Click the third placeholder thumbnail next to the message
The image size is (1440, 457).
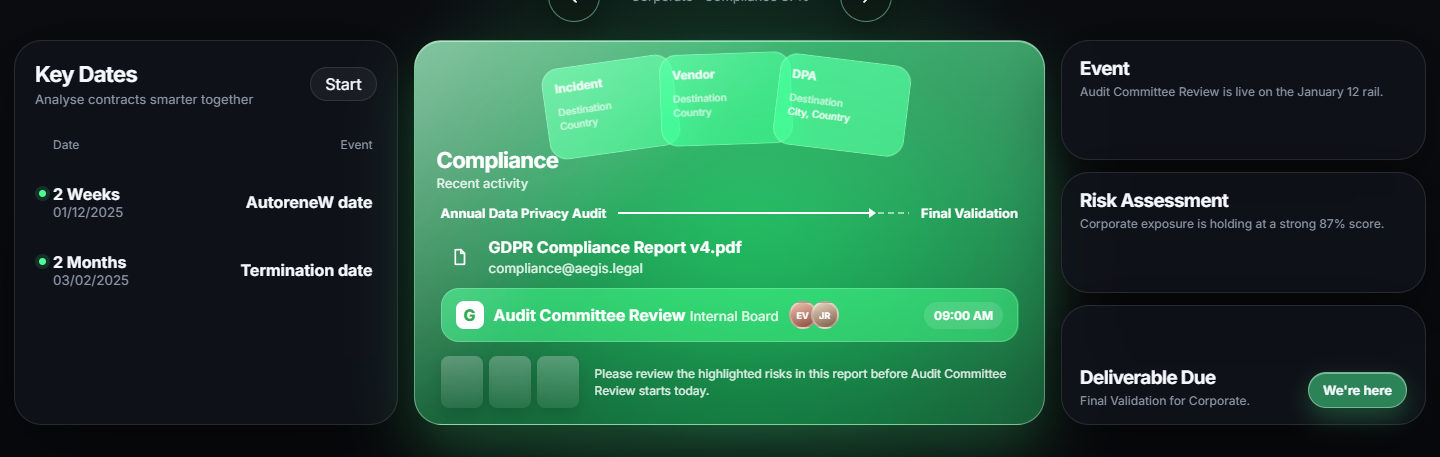(558, 381)
